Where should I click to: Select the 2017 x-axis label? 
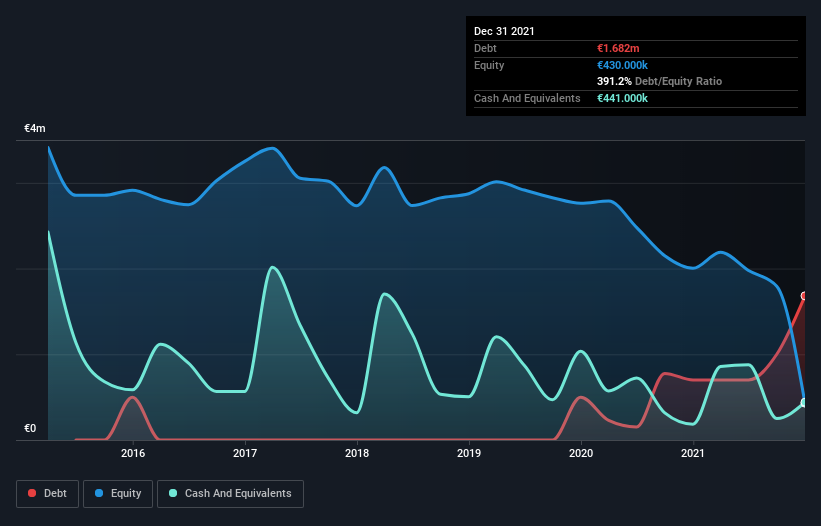coord(245,453)
